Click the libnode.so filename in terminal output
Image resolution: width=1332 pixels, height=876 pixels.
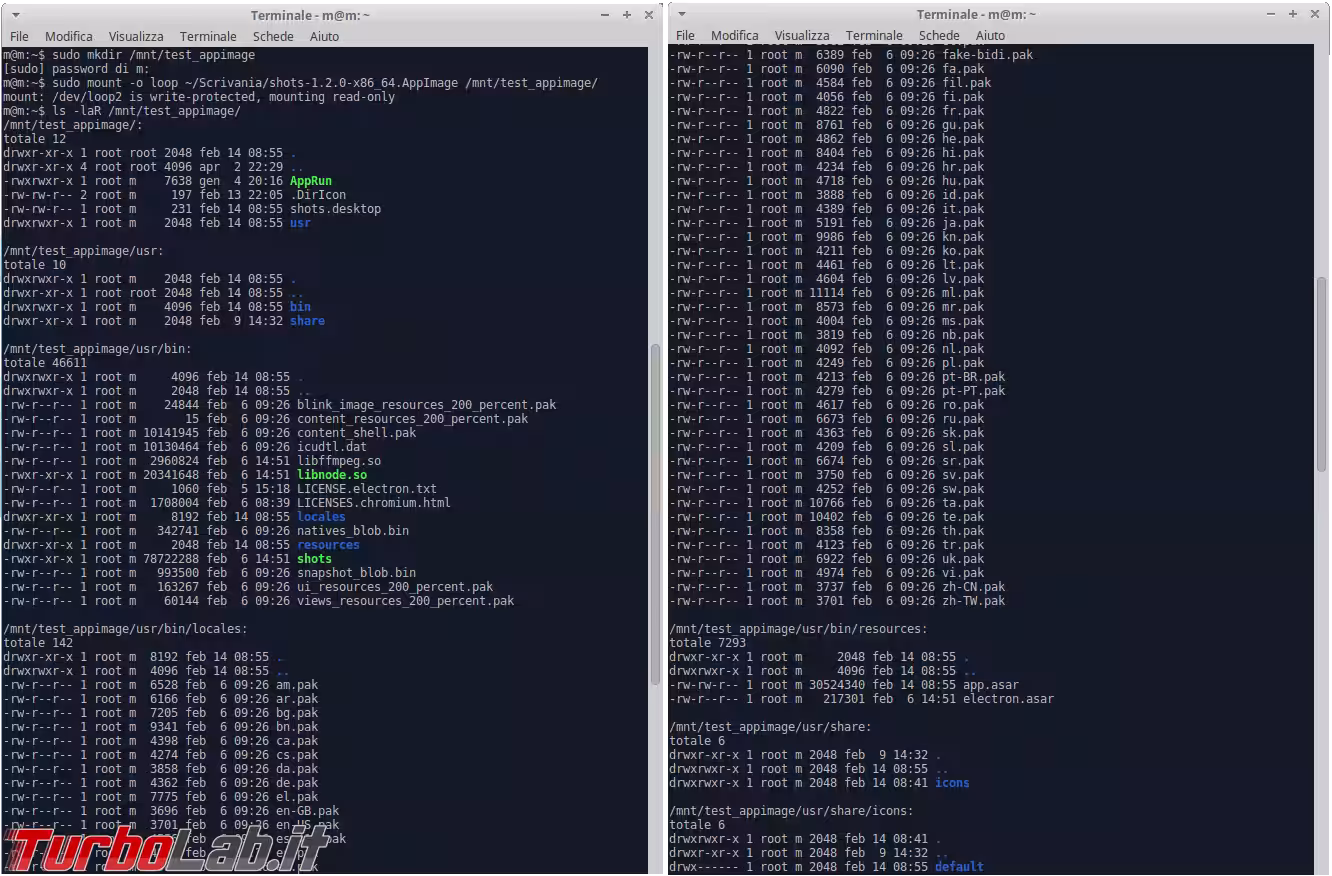point(331,475)
